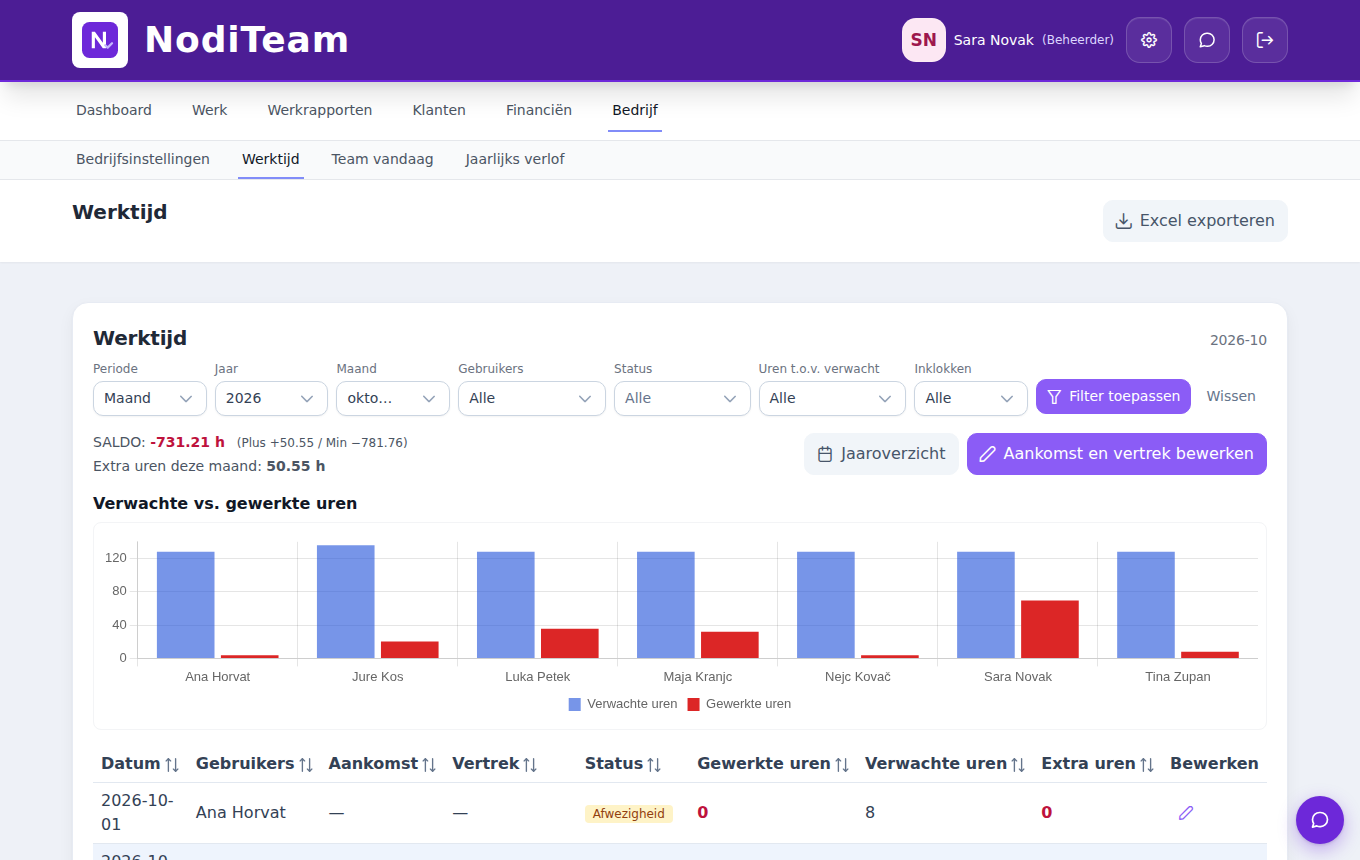Viewport: 1360px width, 860px height.
Task: Click Sara Novak name in header
Action: click(x=994, y=40)
